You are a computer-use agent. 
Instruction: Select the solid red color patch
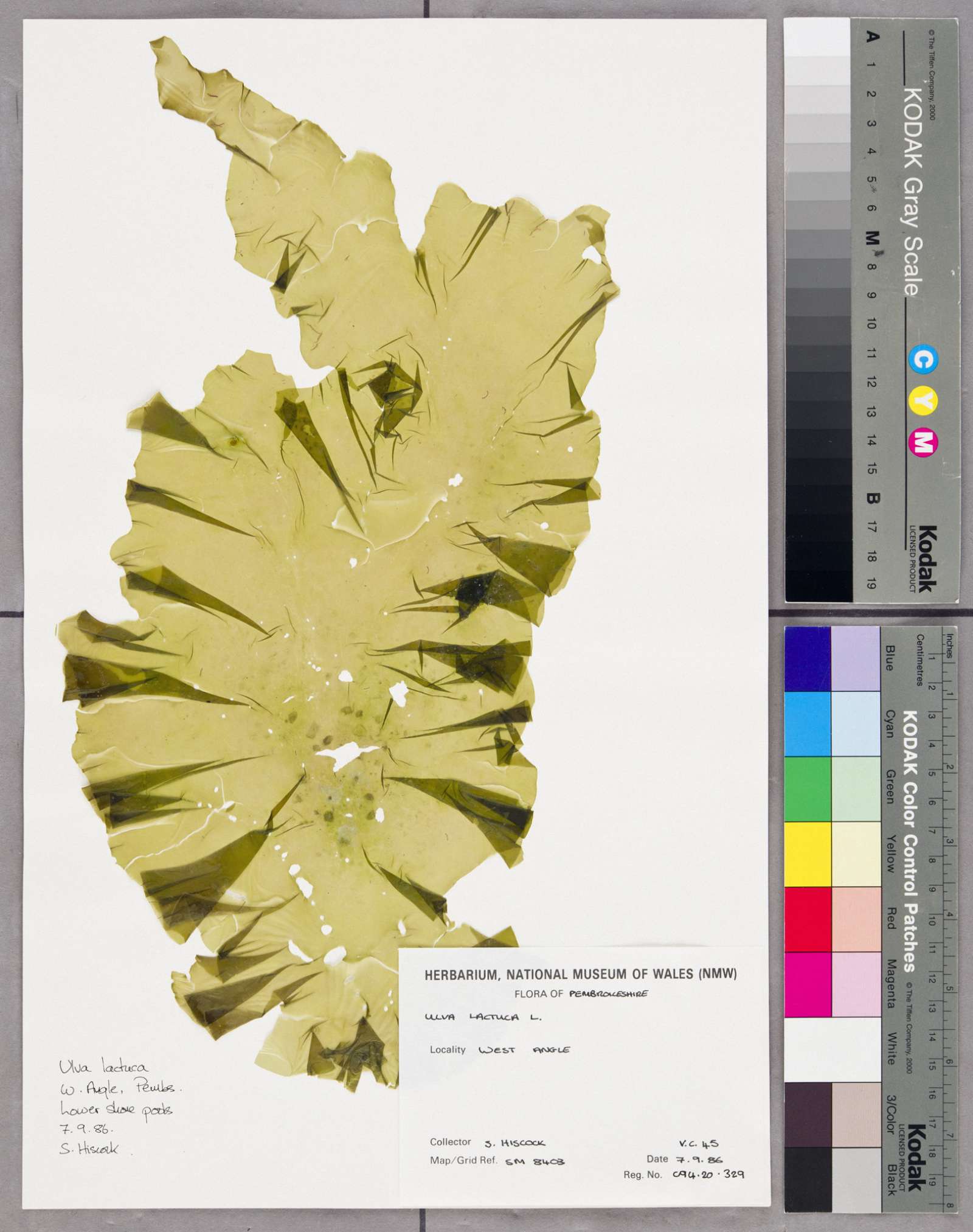tap(807, 919)
